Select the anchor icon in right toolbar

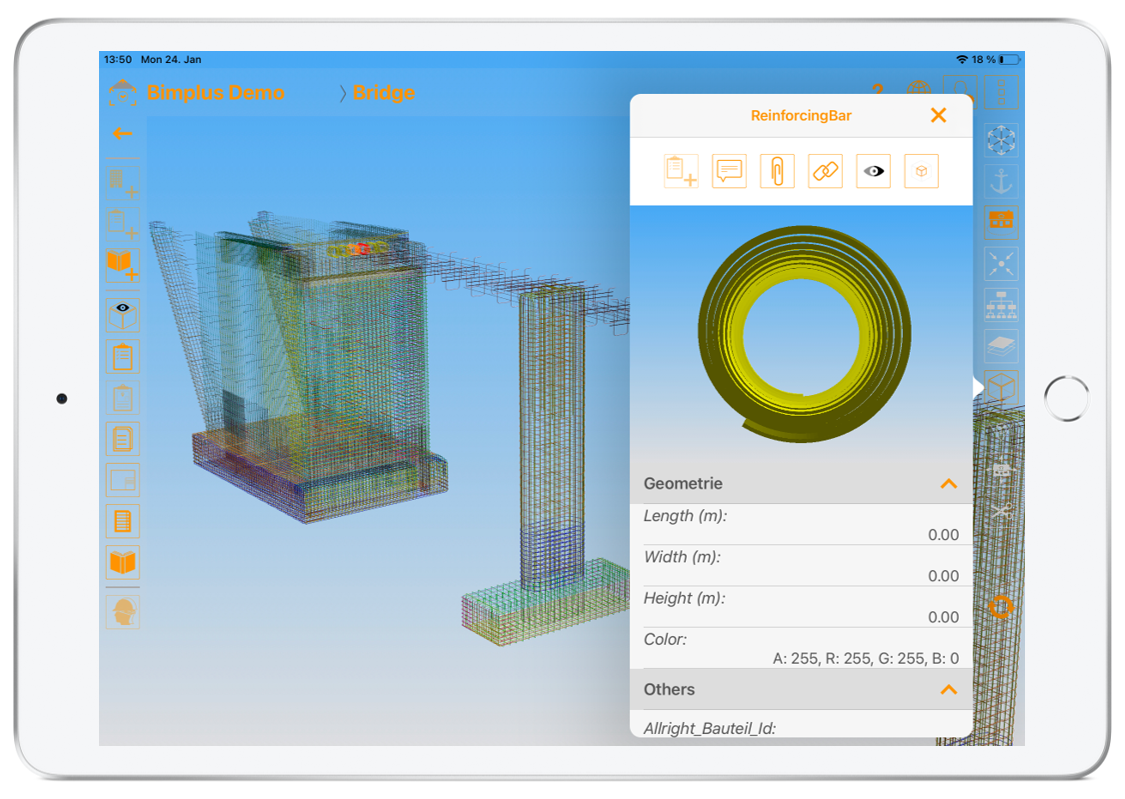(x=1001, y=181)
